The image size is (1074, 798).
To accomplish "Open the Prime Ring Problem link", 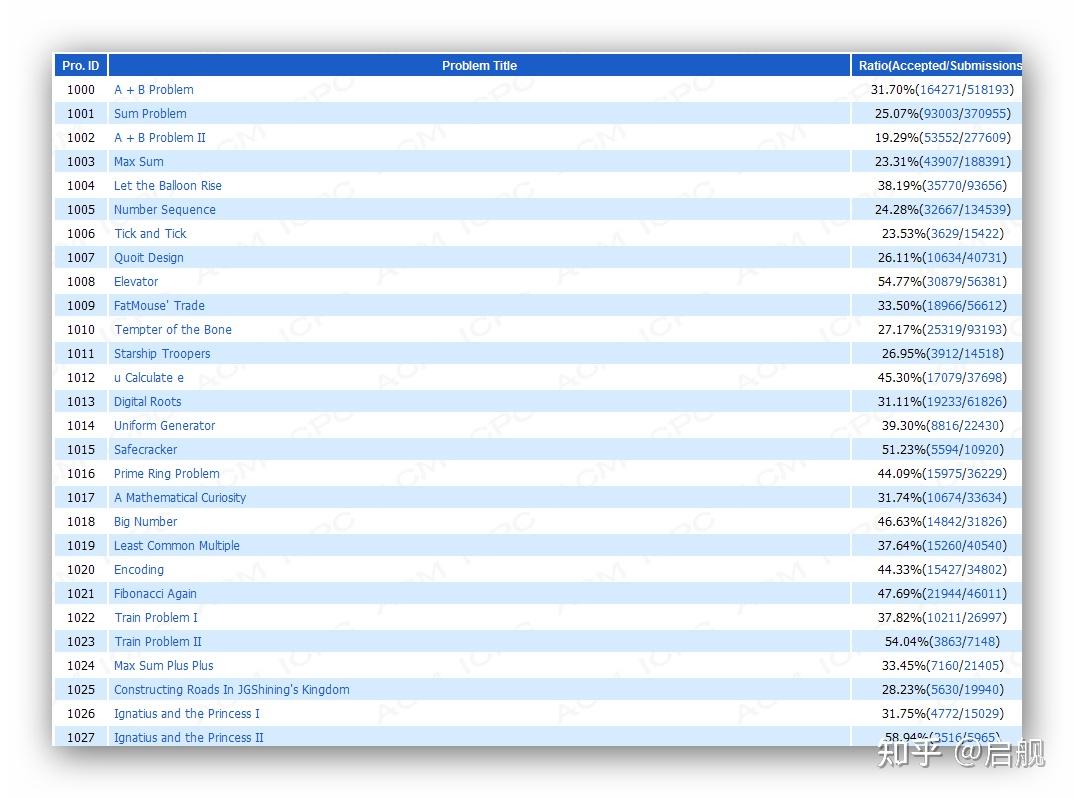I will pos(166,473).
